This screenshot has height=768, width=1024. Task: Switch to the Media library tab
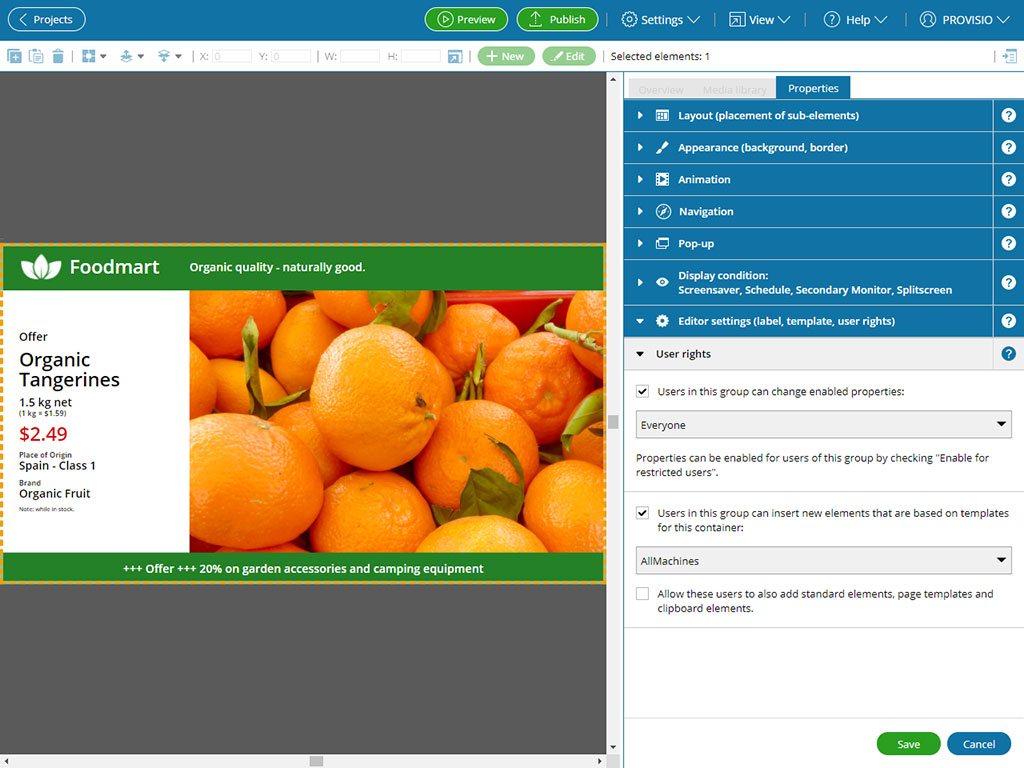tap(734, 89)
